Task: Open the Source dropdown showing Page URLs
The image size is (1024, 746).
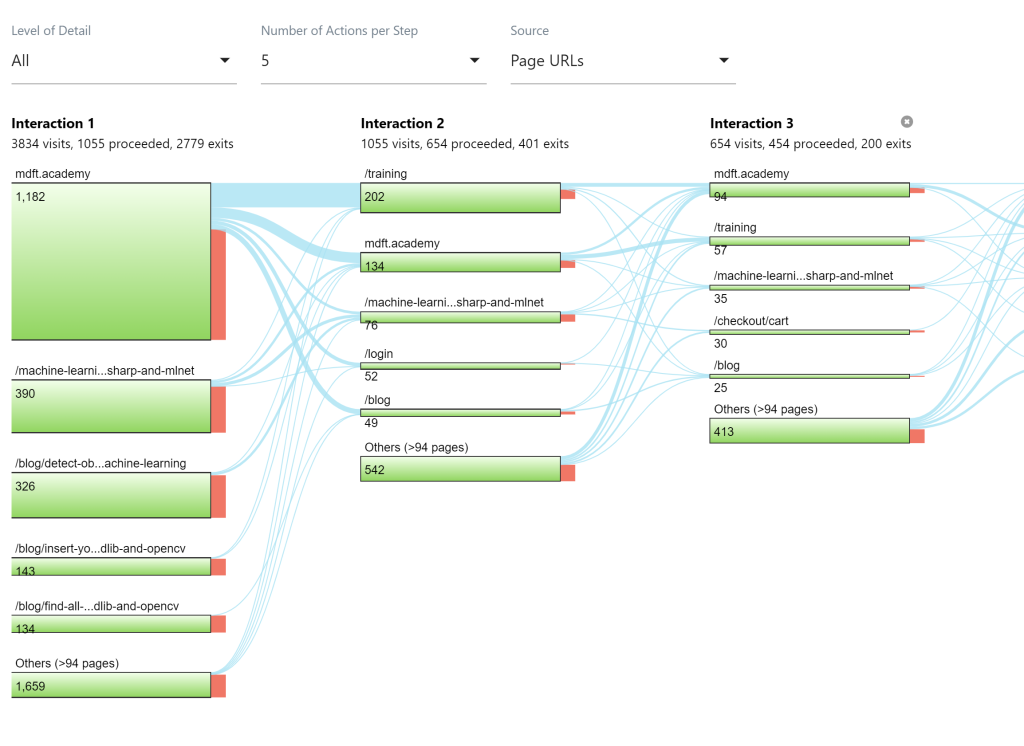Action: (x=622, y=60)
